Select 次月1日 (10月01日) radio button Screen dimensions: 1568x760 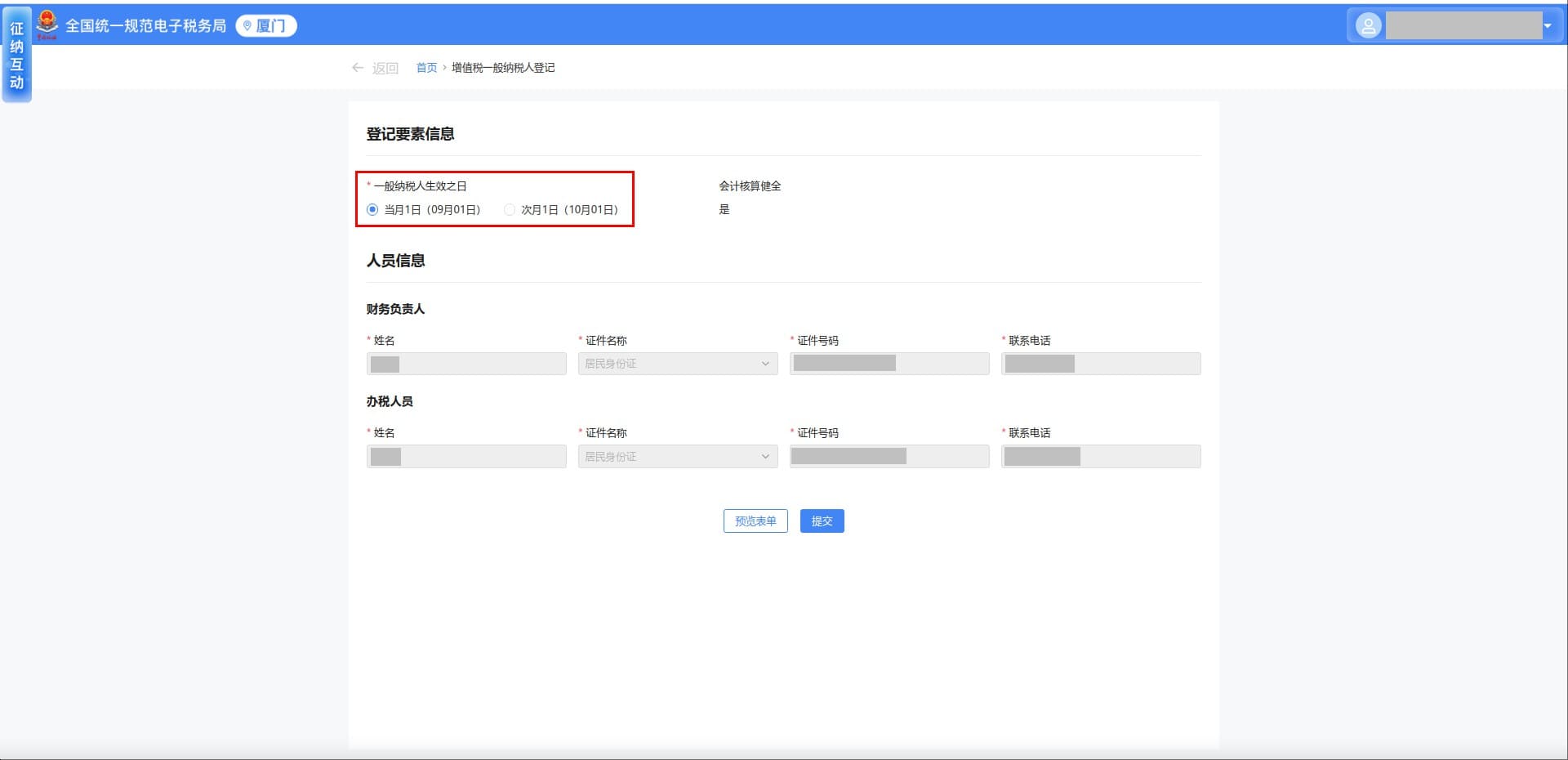click(510, 210)
